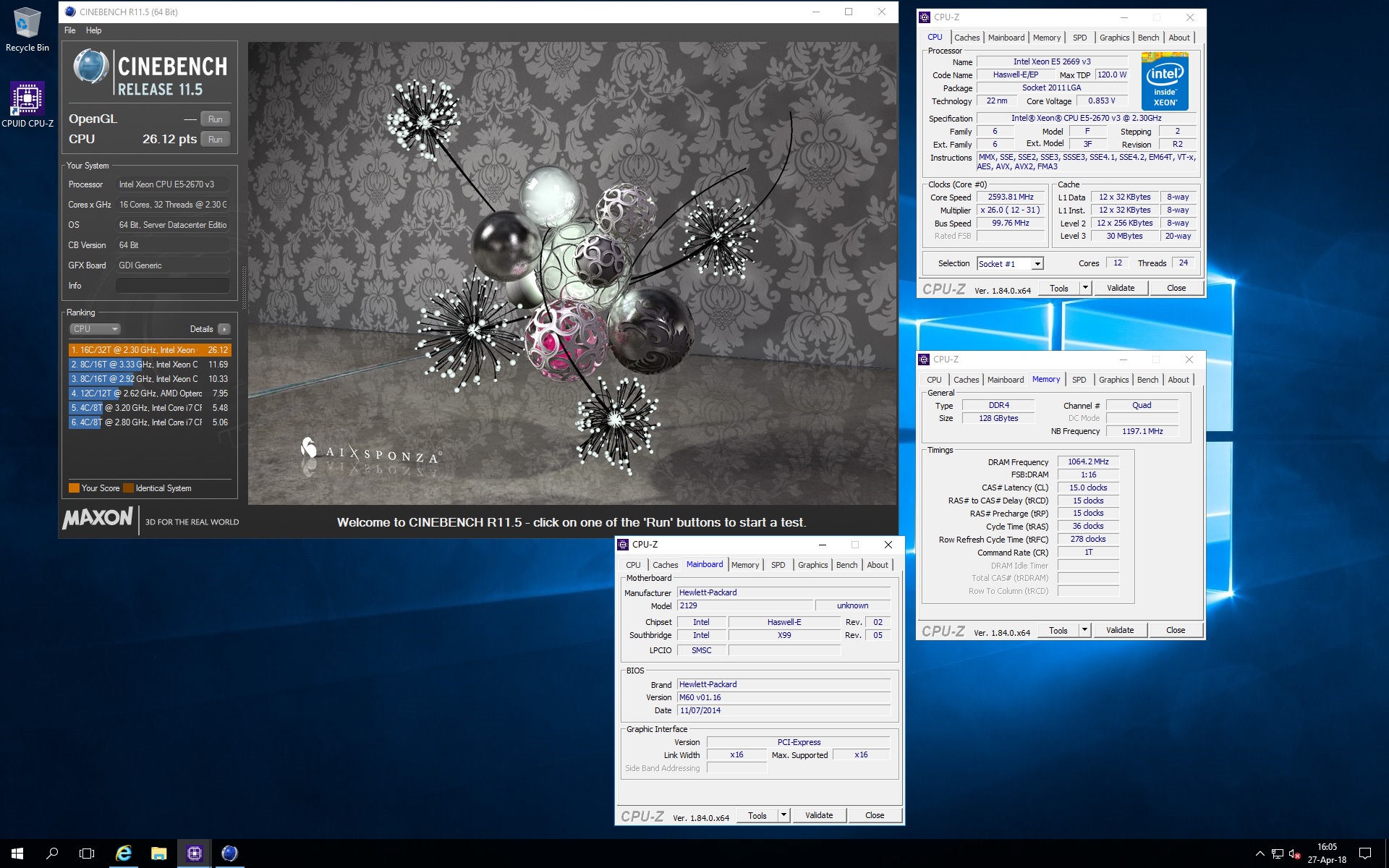
Task: Click the Your Score orange legend swatch
Action: (x=74, y=488)
